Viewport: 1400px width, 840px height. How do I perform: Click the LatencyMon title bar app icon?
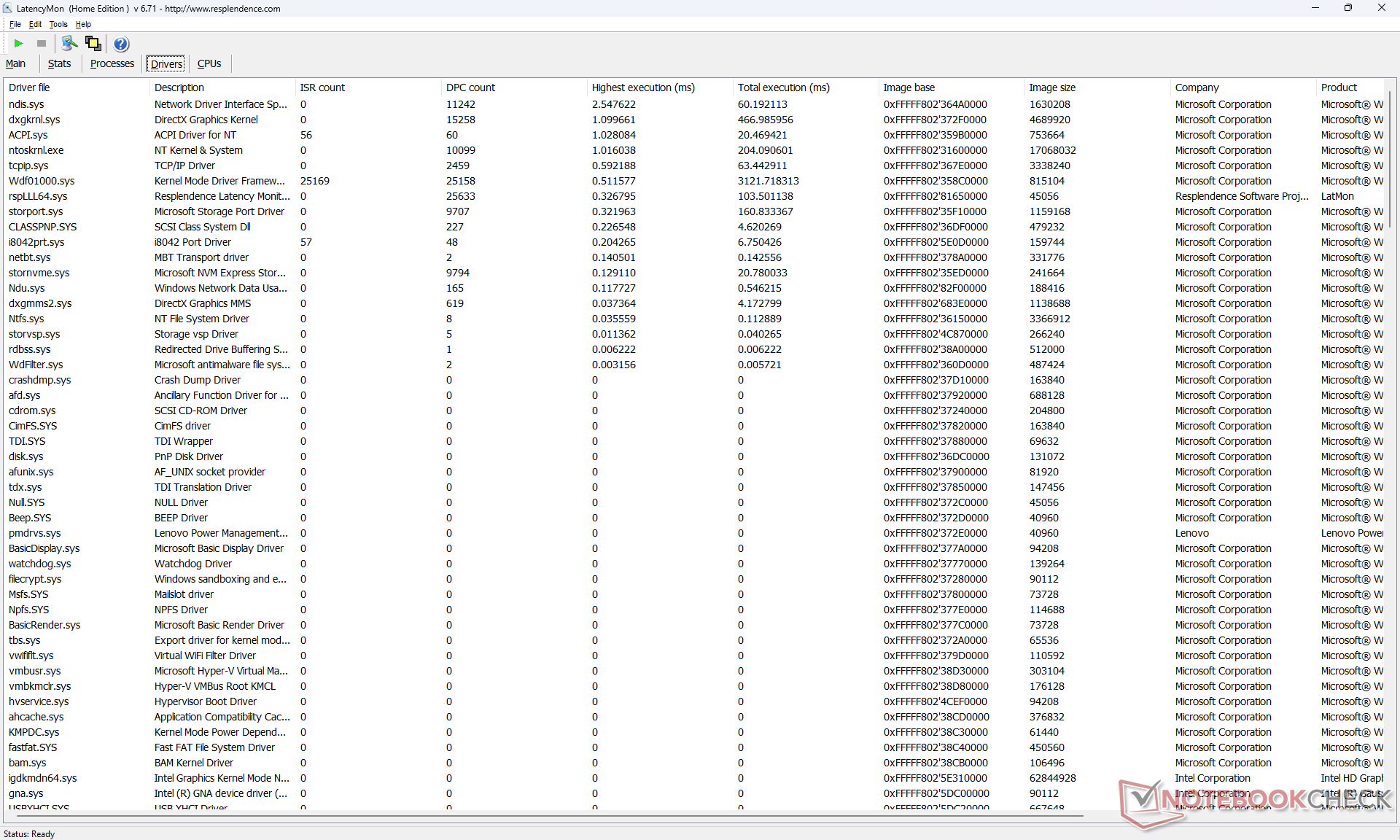point(8,8)
